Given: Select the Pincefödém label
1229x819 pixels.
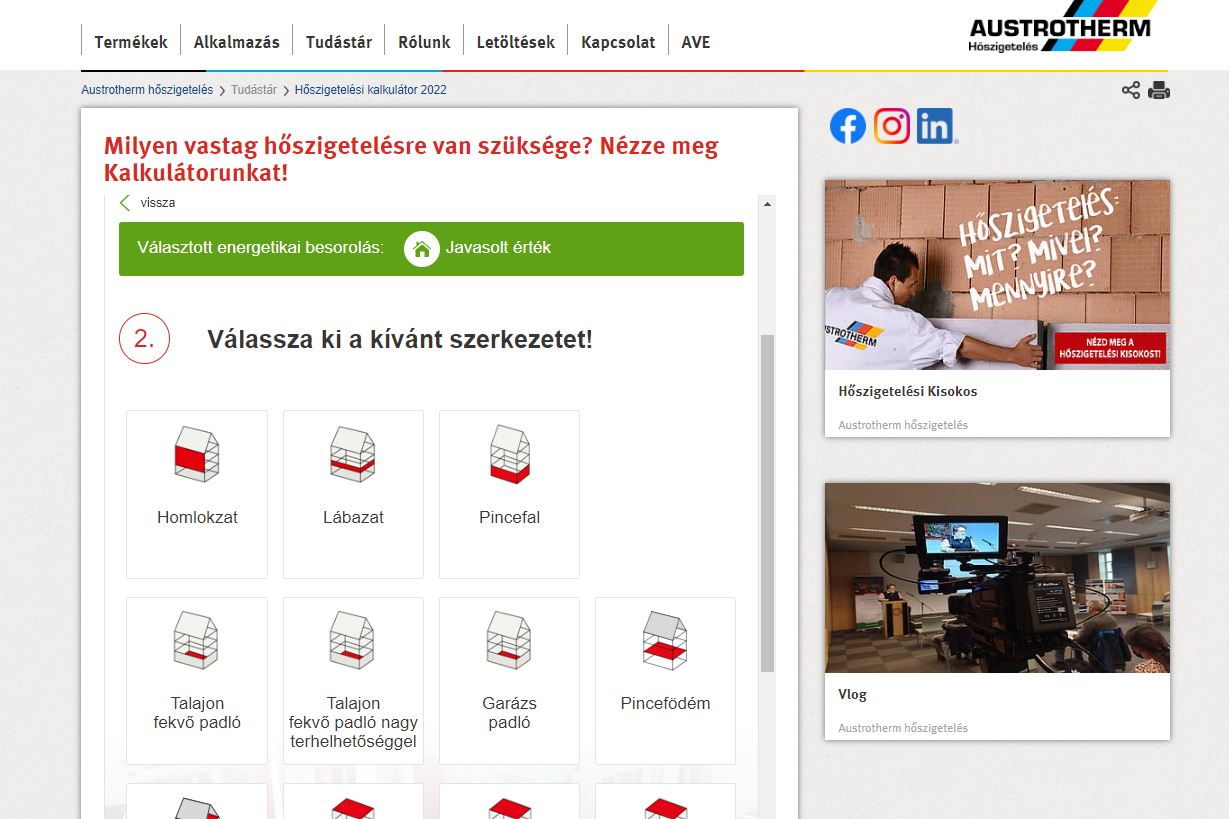Looking at the screenshot, I should coord(665,704).
